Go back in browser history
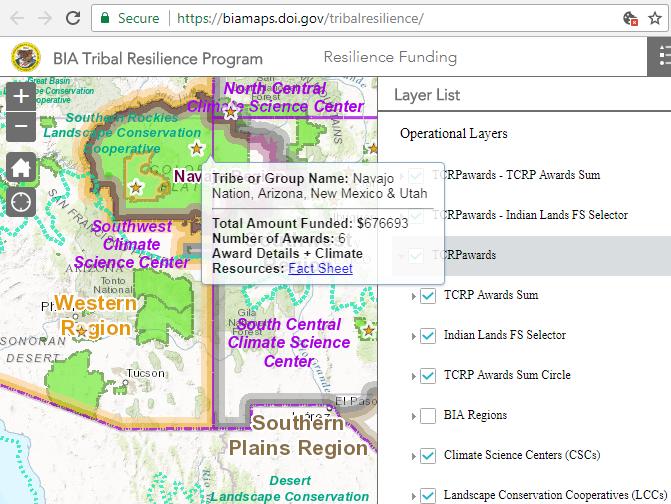 tap(17, 18)
